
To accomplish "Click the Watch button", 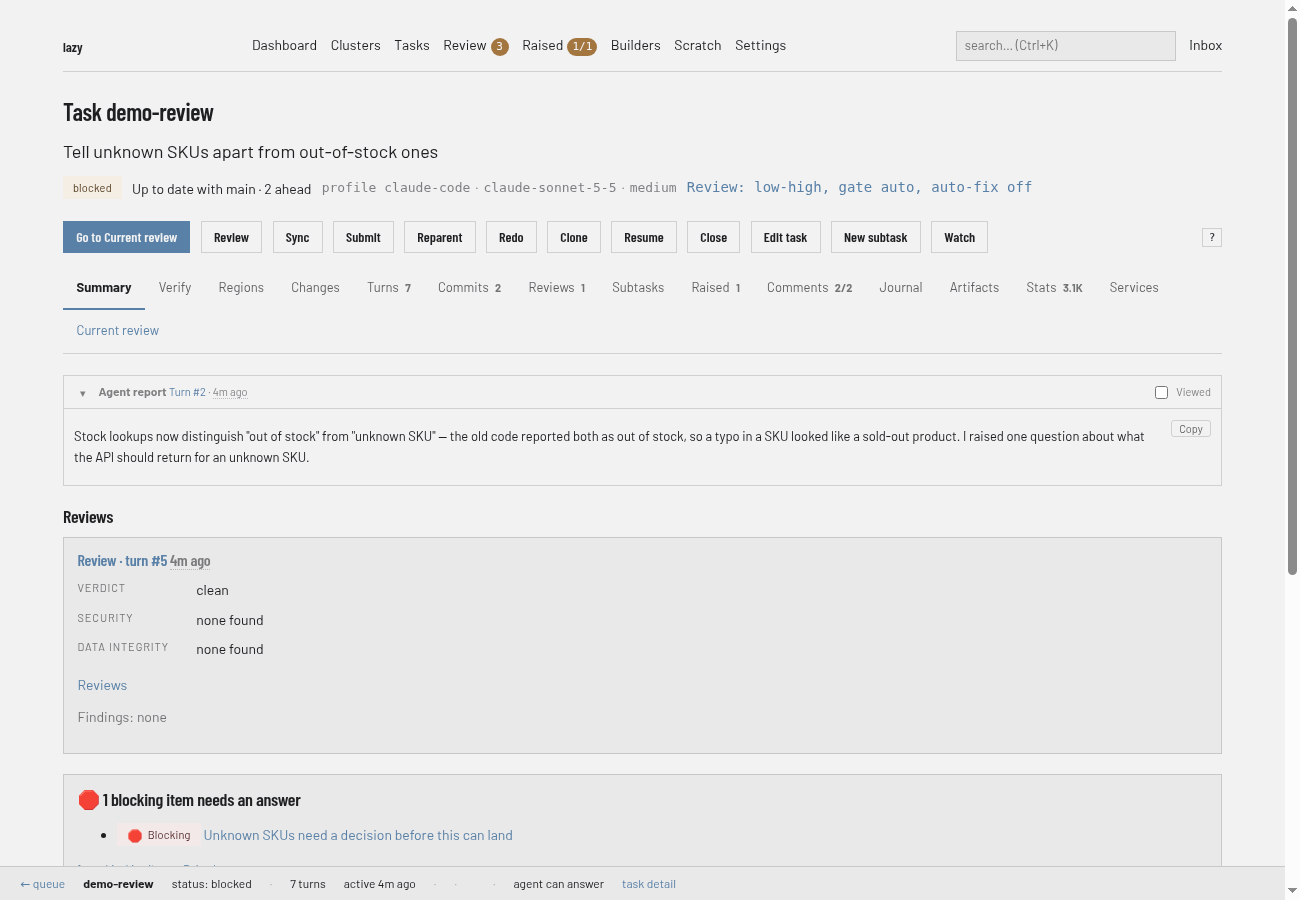I will click(x=960, y=237).
